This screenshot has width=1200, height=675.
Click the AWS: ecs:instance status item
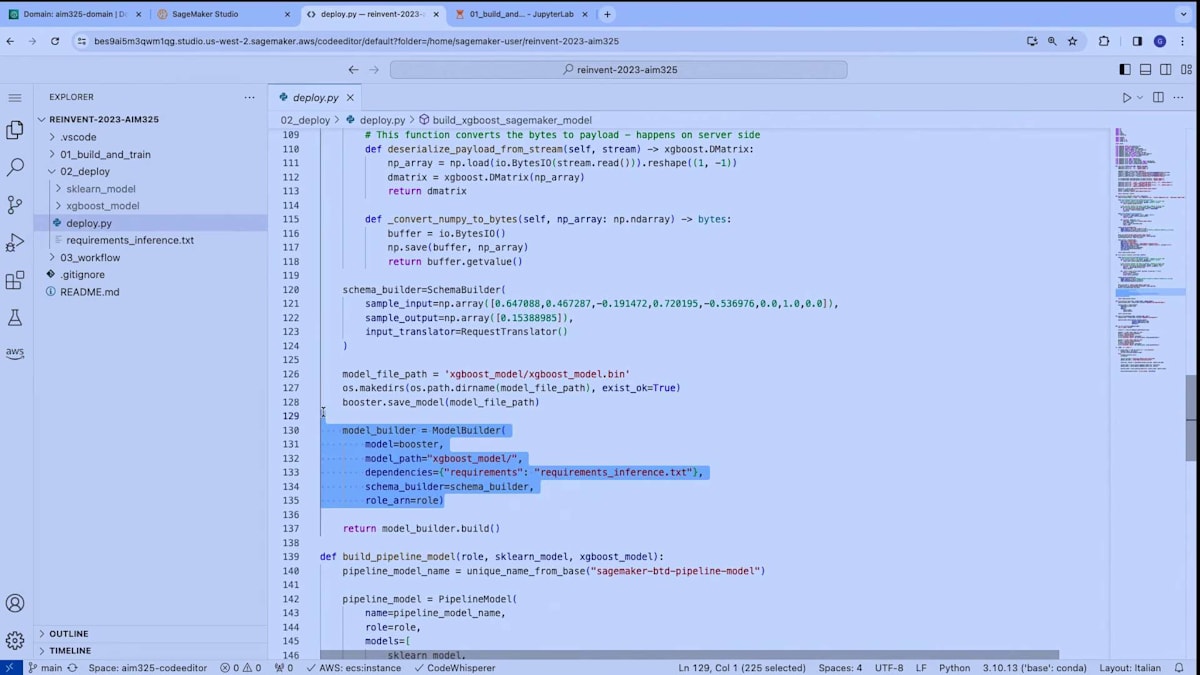[354, 667]
